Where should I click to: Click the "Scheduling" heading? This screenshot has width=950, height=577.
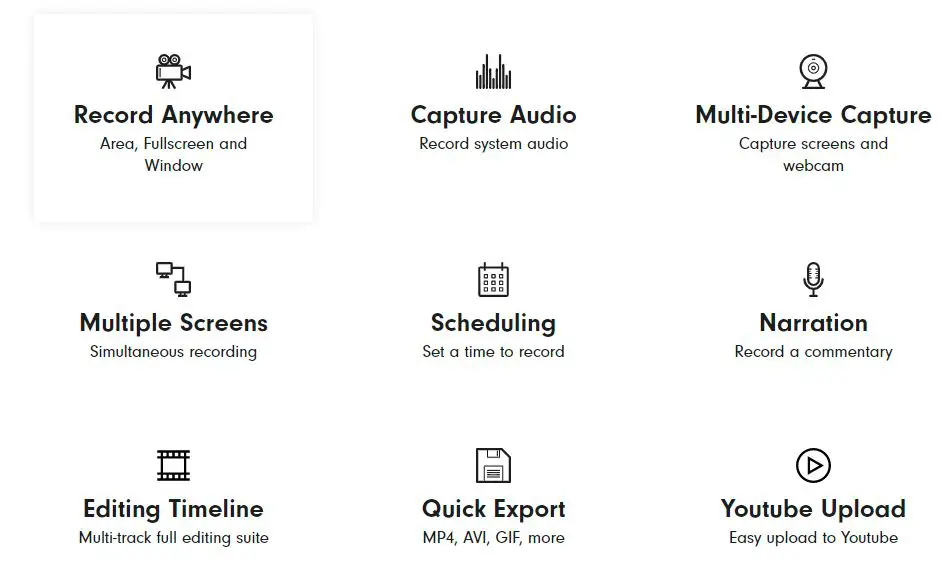(x=493, y=323)
